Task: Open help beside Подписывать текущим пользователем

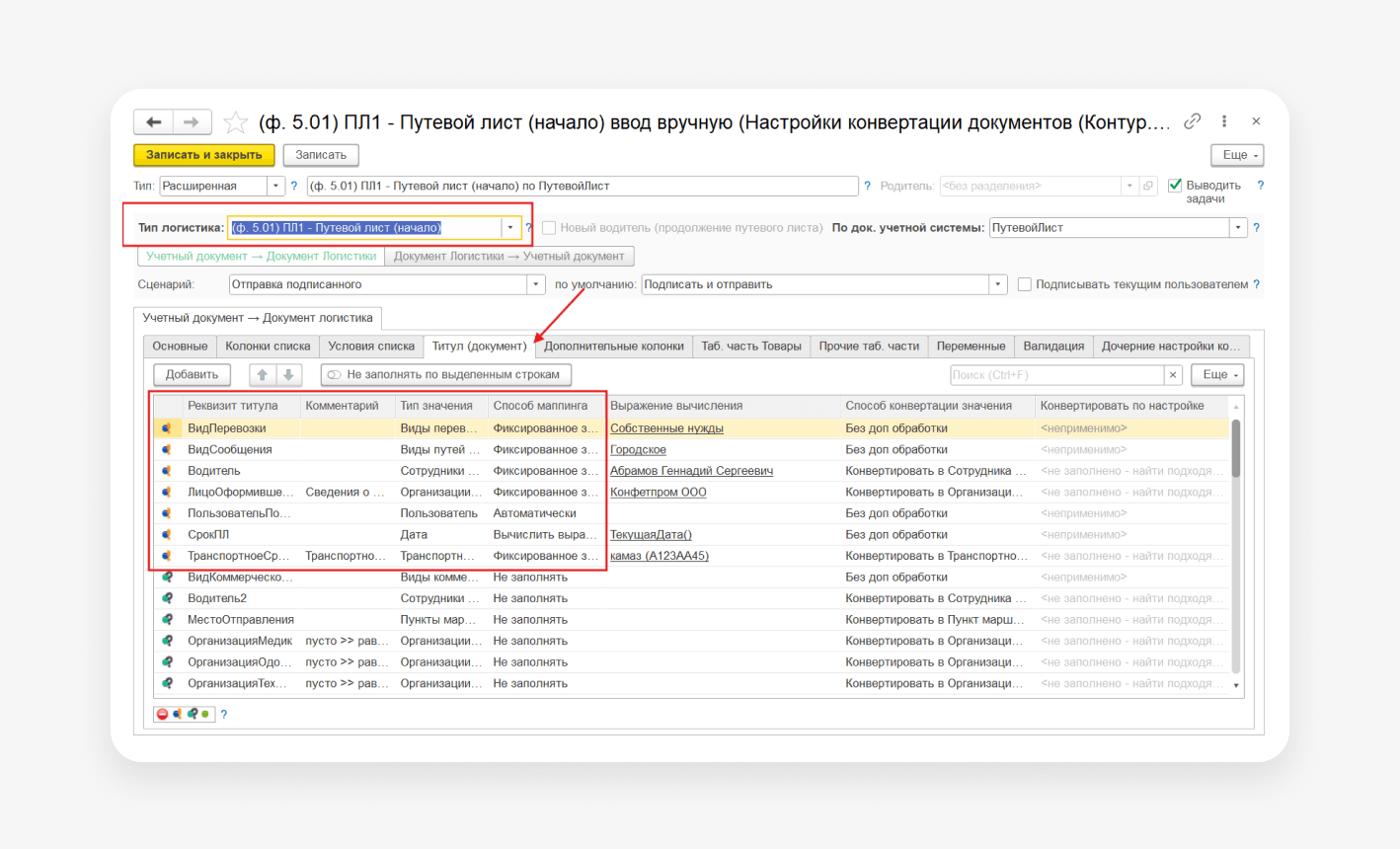Action: (1257, 284)
